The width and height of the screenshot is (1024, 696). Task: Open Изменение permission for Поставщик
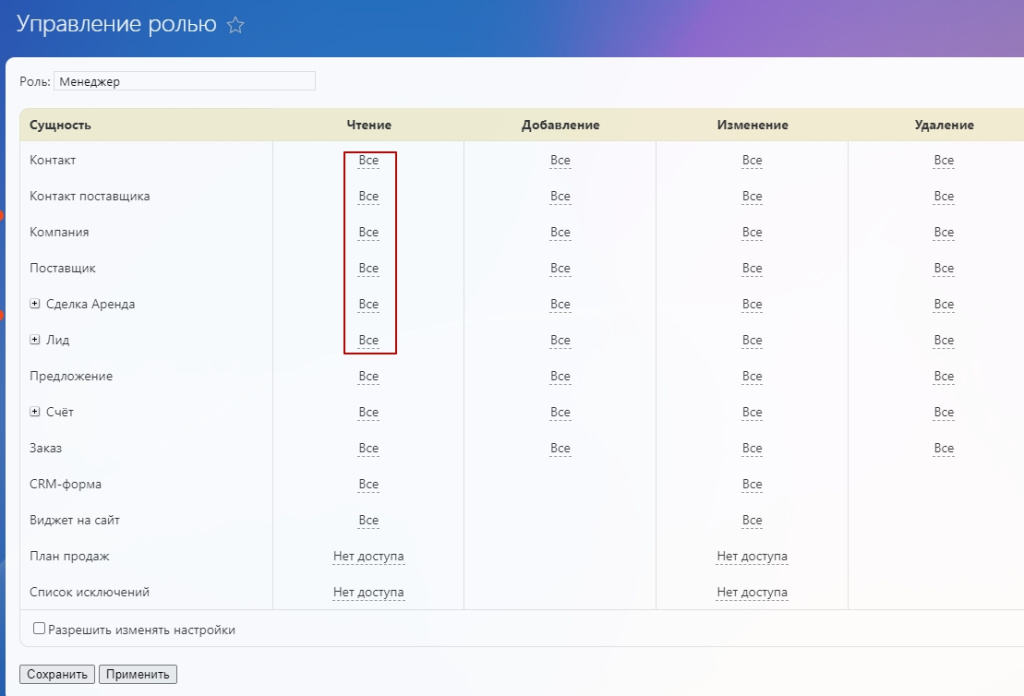752,268
